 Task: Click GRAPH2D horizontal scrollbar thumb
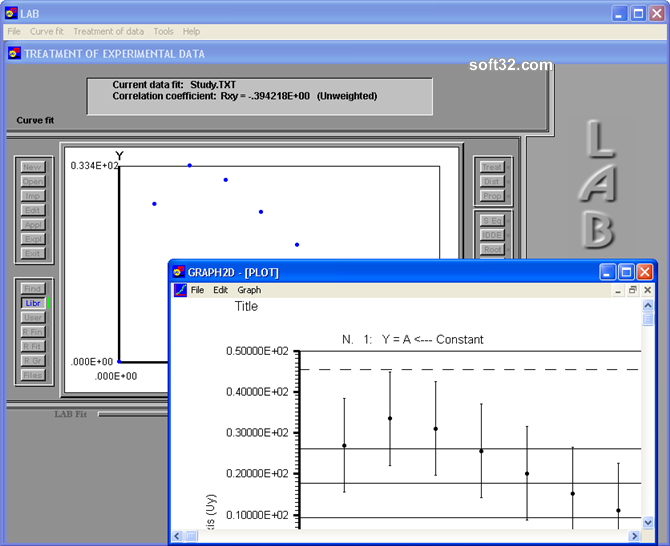click(191, 536)
